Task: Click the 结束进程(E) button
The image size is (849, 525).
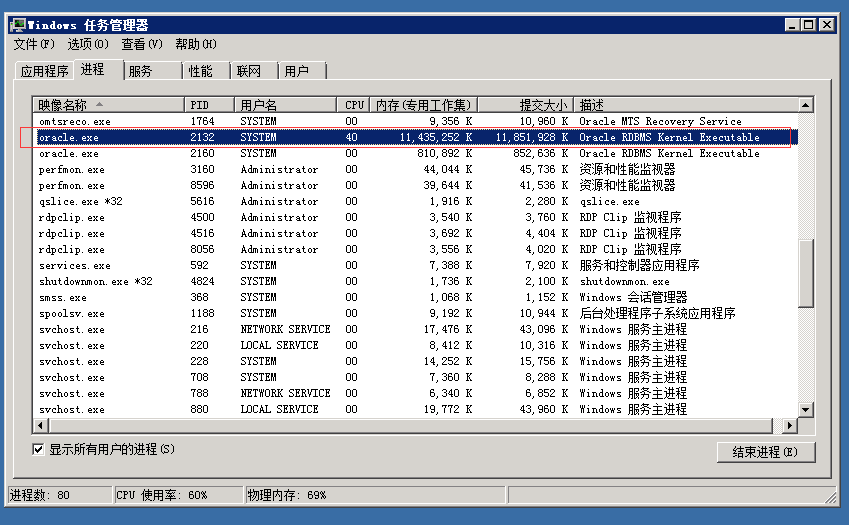Action: coord(766,452)
